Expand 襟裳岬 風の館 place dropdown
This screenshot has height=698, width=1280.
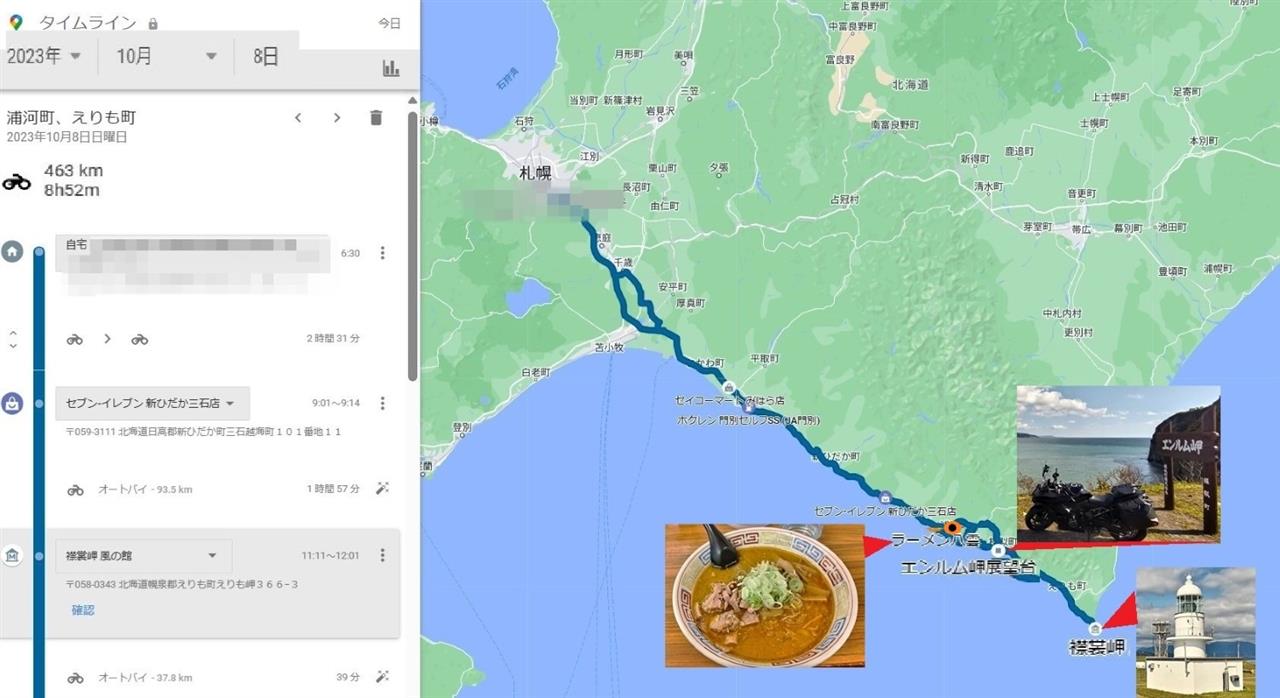pos(144,555)
